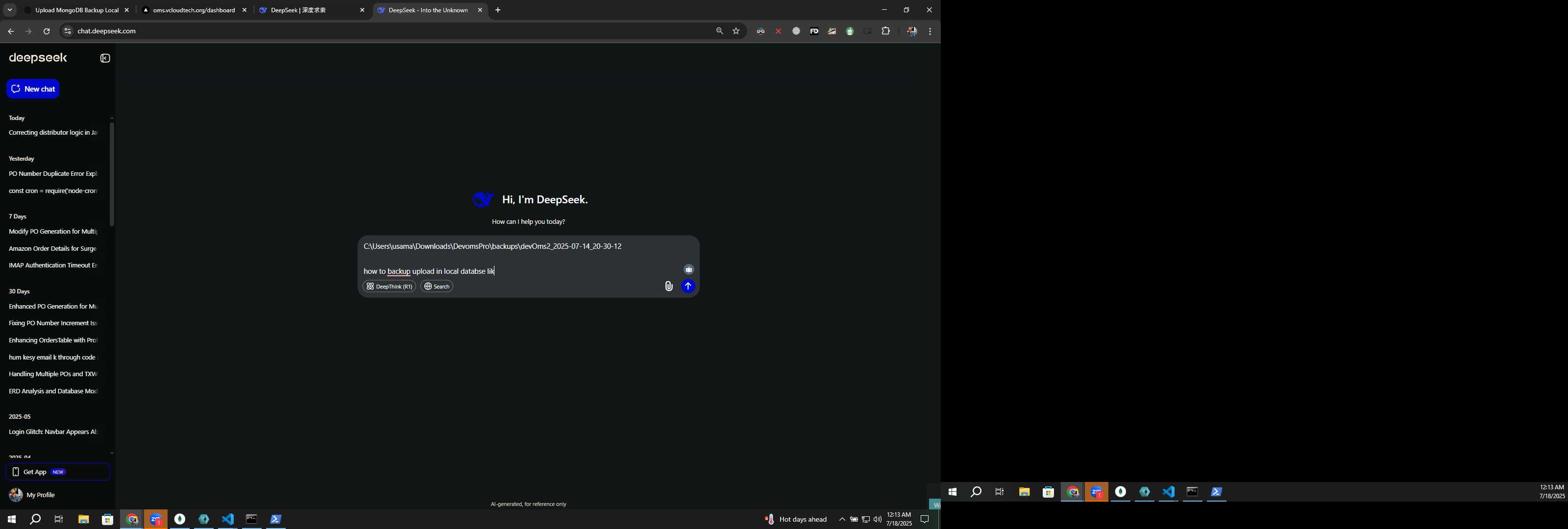This screenshot has height=529, width=1568.
Task: Close the oms.vcloudtech.org/dashboard tab
Action: (x=245, y=10)
